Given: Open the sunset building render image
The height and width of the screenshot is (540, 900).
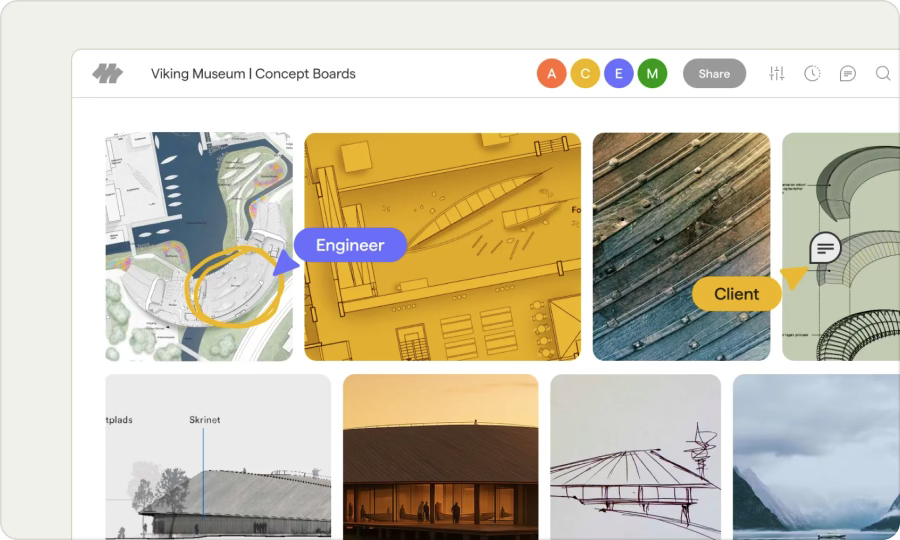Looking at the screenshot, I should tap(441, 457).
